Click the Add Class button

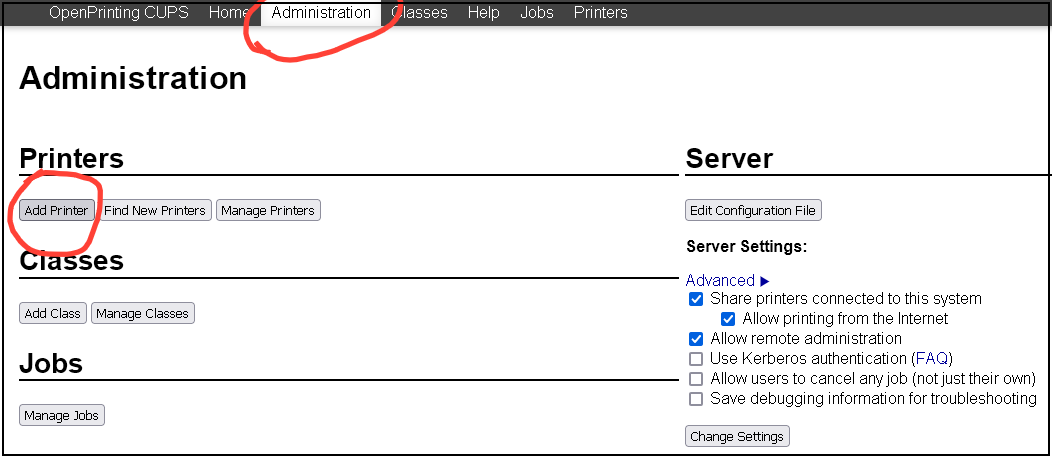[x=53, y=313]
